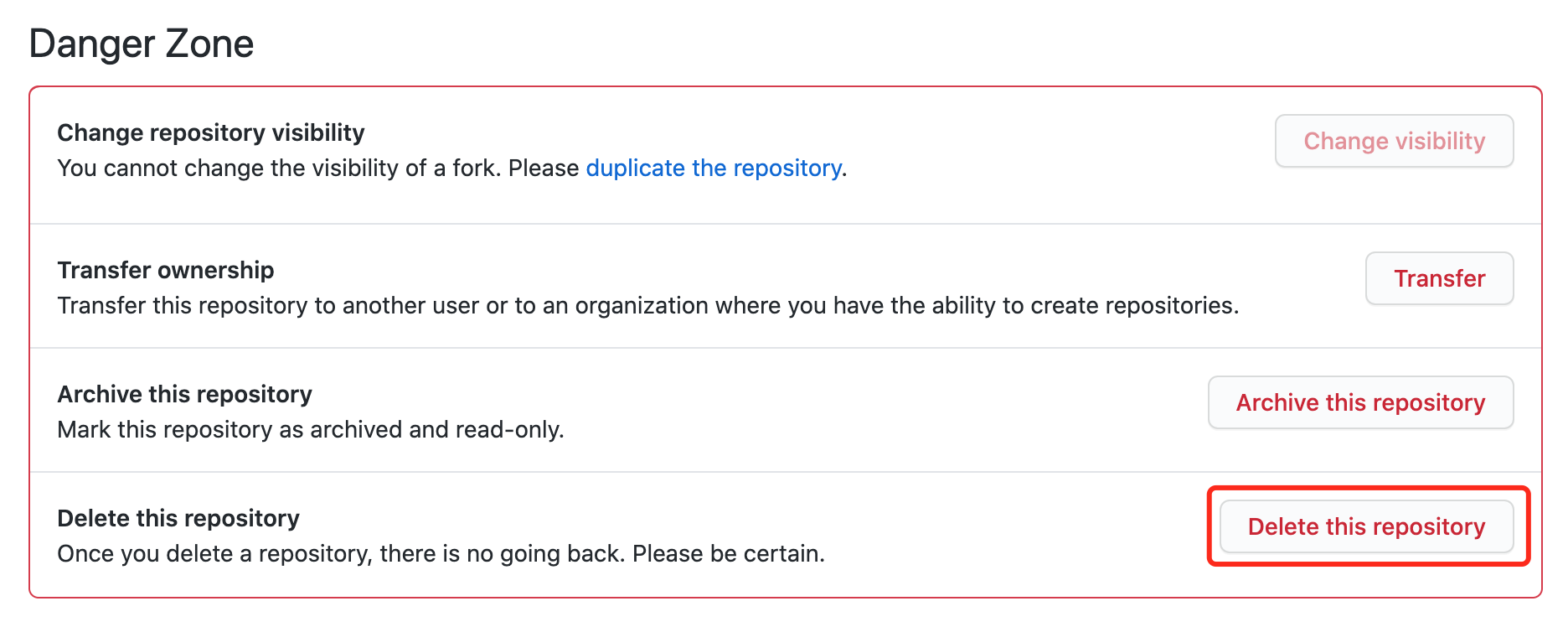Select text 'You cannot change the visibility of a fork'
This screenshot has width=1568, height=627.
coord(279,168)
